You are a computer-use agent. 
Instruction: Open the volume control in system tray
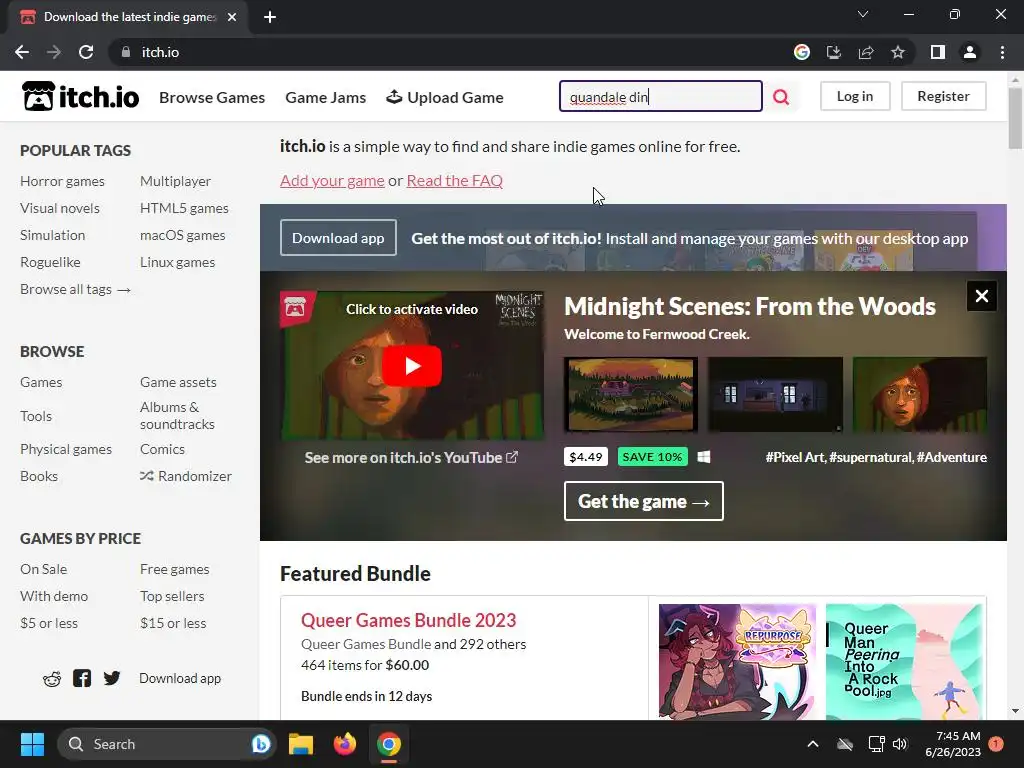(900, 744)
